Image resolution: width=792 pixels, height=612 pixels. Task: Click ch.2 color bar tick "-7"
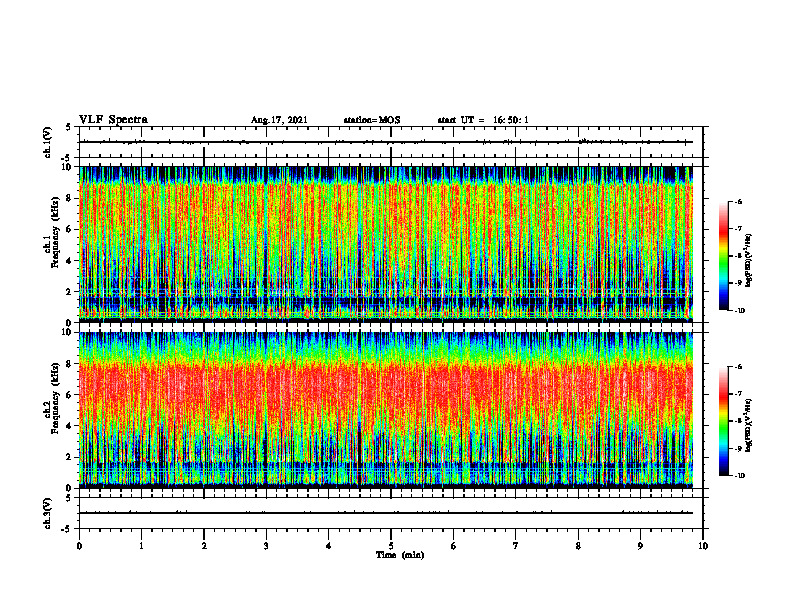pyautogui.click(x=738, y=394)
